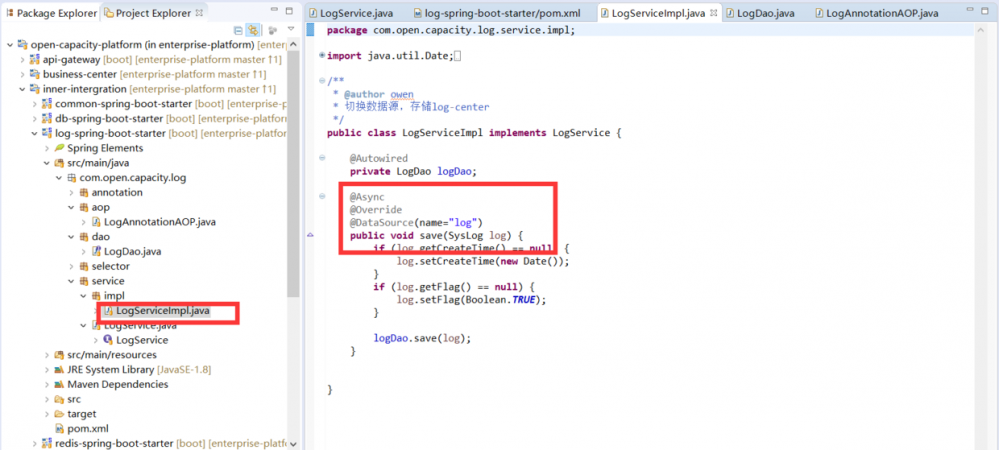Expand the annotation package arrow
This screenshot has width=999, height=450.
(x=71, y=192)
